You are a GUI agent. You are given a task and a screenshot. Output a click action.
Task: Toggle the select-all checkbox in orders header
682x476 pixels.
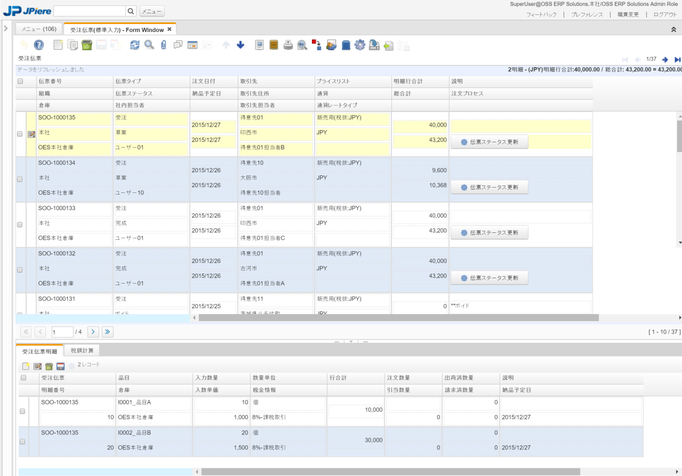(20, 81)
